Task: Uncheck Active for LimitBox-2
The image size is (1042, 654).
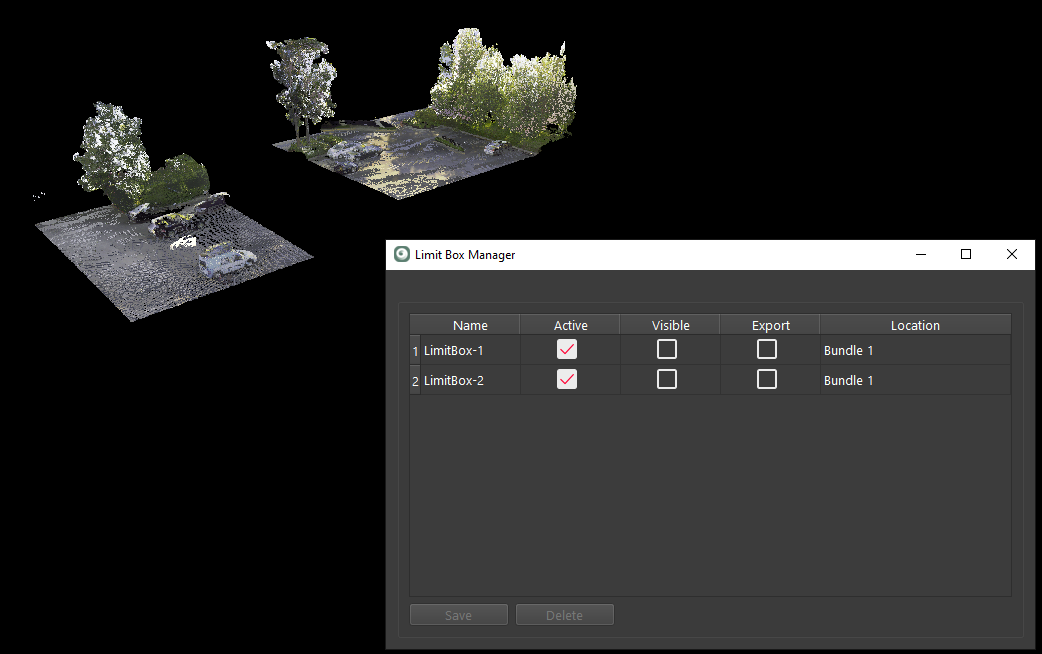Action: [567, 379]
